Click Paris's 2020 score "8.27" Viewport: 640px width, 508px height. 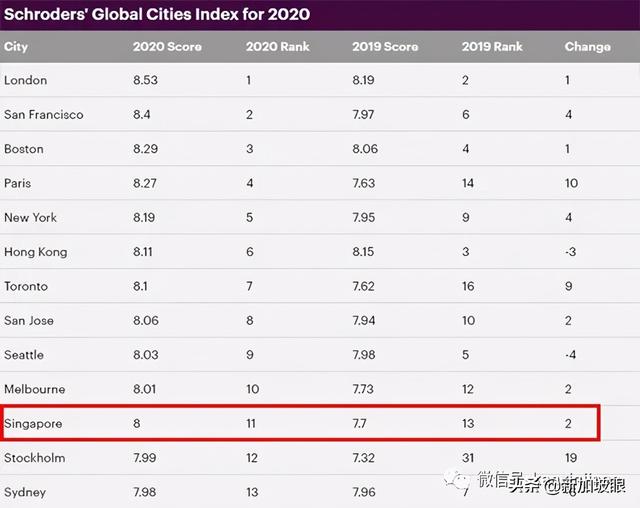[x=145, y=183]
